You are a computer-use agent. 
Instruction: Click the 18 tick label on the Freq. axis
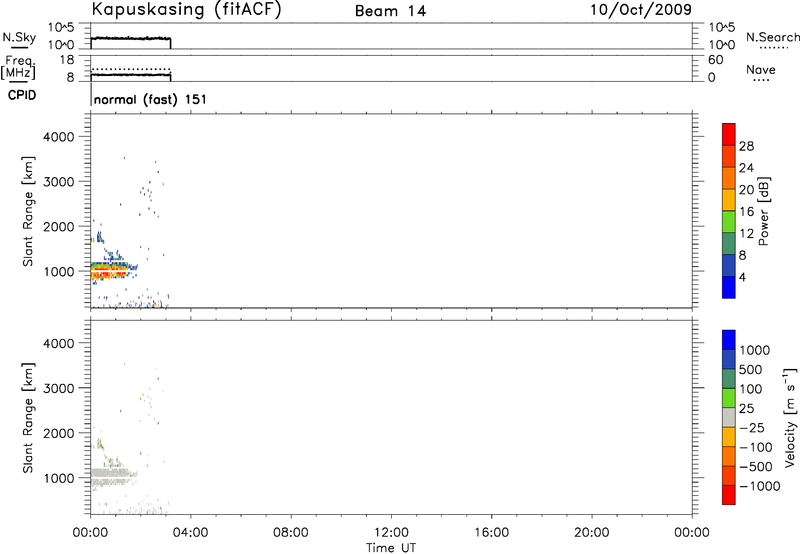[x=67, y=60]
